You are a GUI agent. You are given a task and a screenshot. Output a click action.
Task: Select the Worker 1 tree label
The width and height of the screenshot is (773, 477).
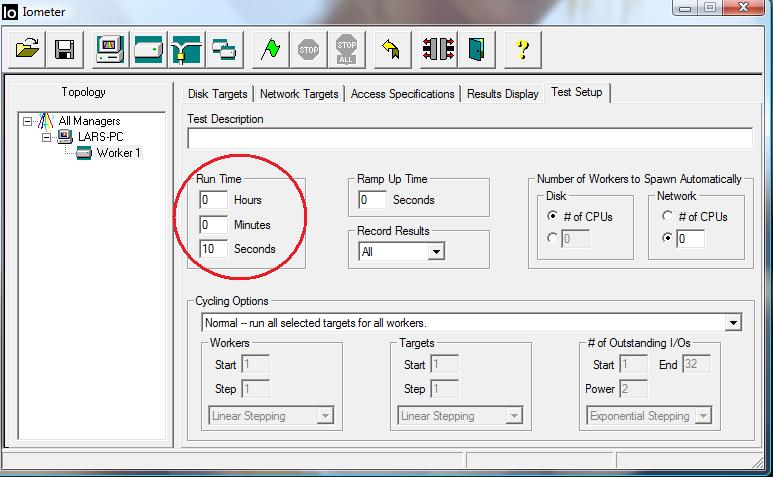click(118, 153)
